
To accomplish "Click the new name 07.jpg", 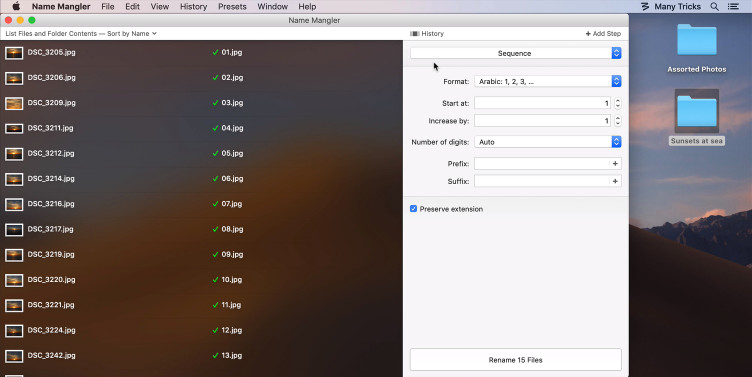I will tap(232, 204).
